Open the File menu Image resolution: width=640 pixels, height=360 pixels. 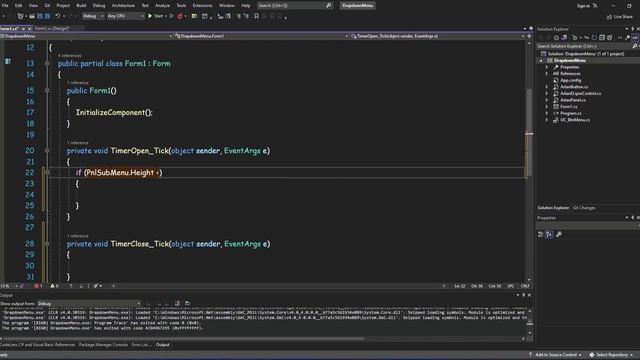click(x=5, y=5)
